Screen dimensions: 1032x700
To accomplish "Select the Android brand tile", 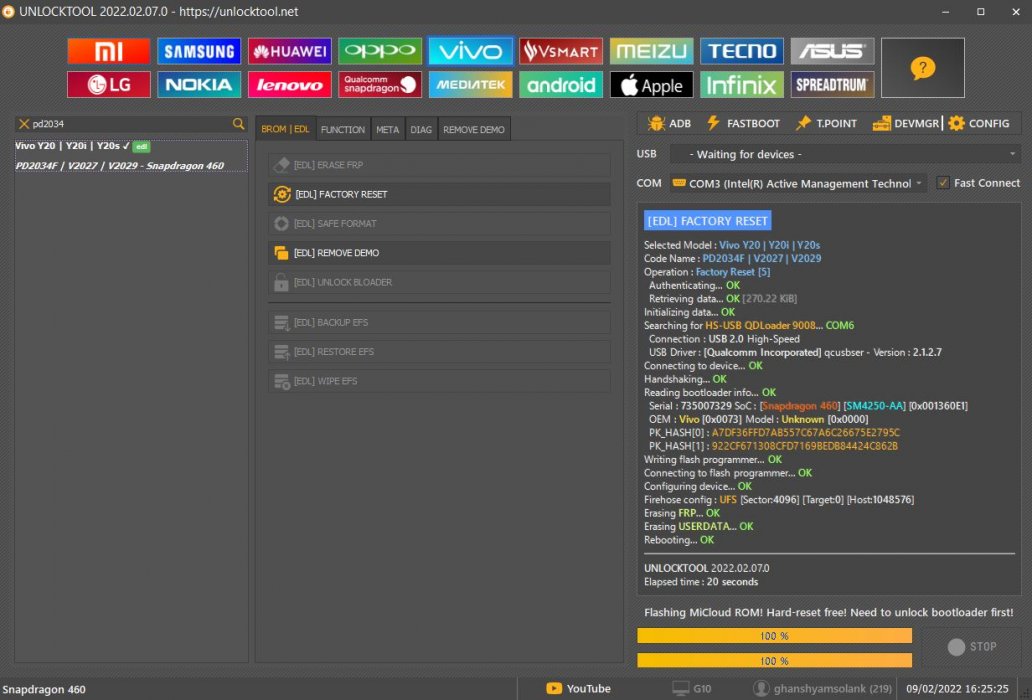I will [x=561, y=85].
